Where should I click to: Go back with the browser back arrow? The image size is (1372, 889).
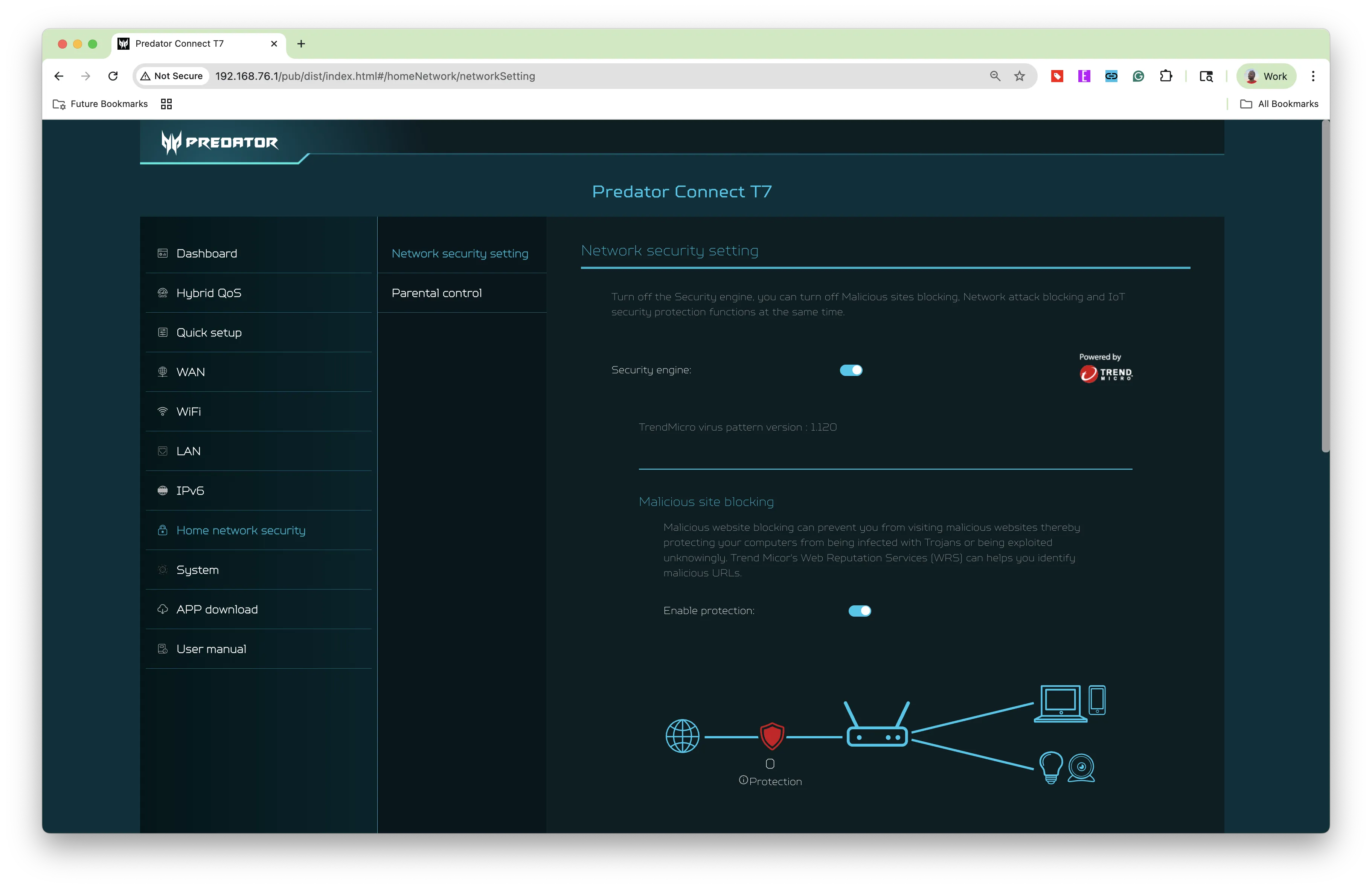59,76
